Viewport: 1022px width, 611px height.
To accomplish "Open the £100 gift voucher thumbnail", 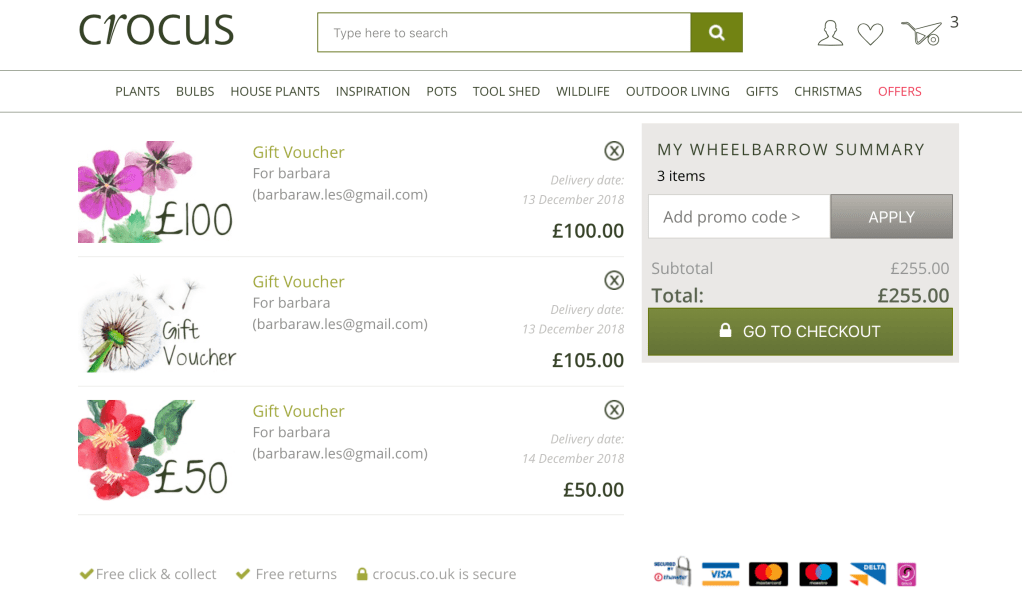I will click(155, 192).
